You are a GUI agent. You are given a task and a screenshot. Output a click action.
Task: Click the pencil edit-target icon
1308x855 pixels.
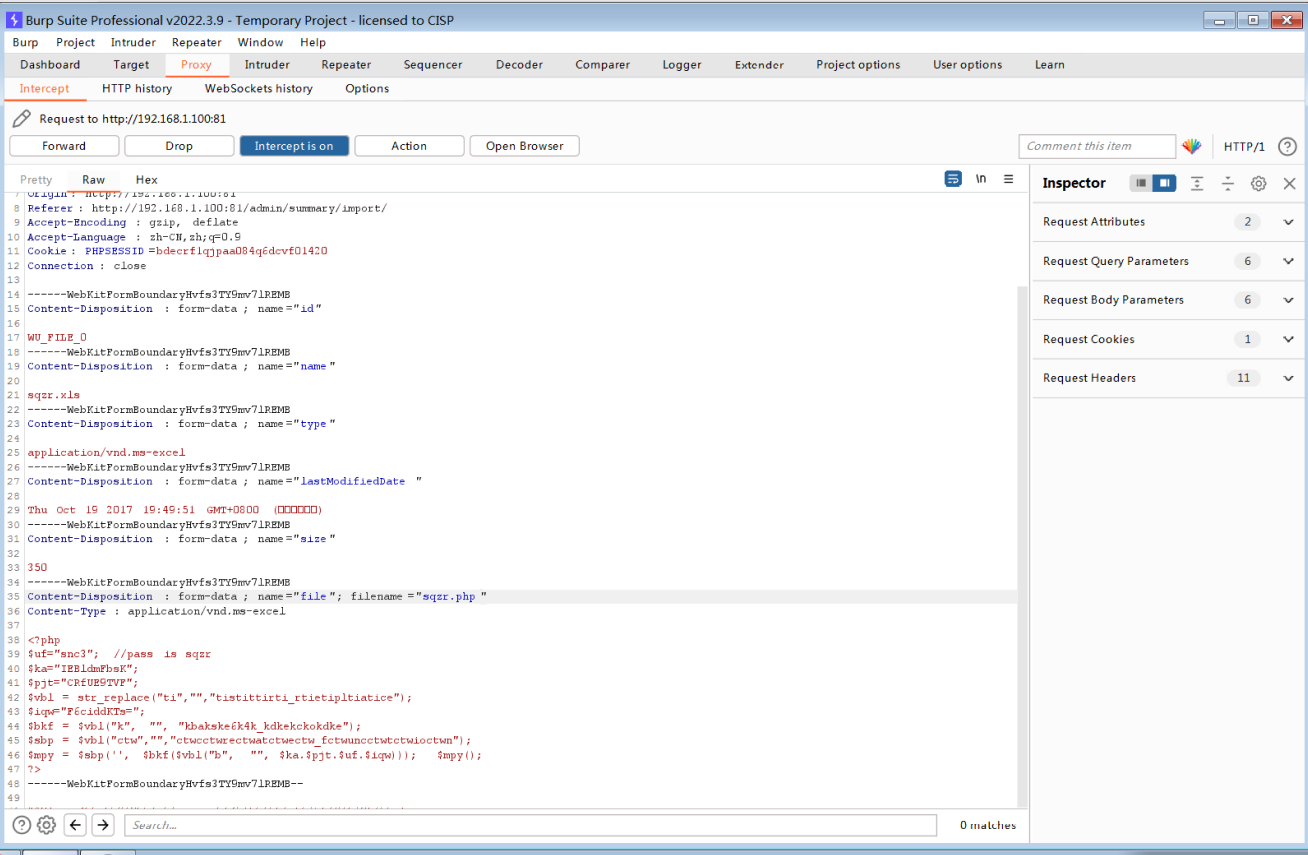click(21, 119)
